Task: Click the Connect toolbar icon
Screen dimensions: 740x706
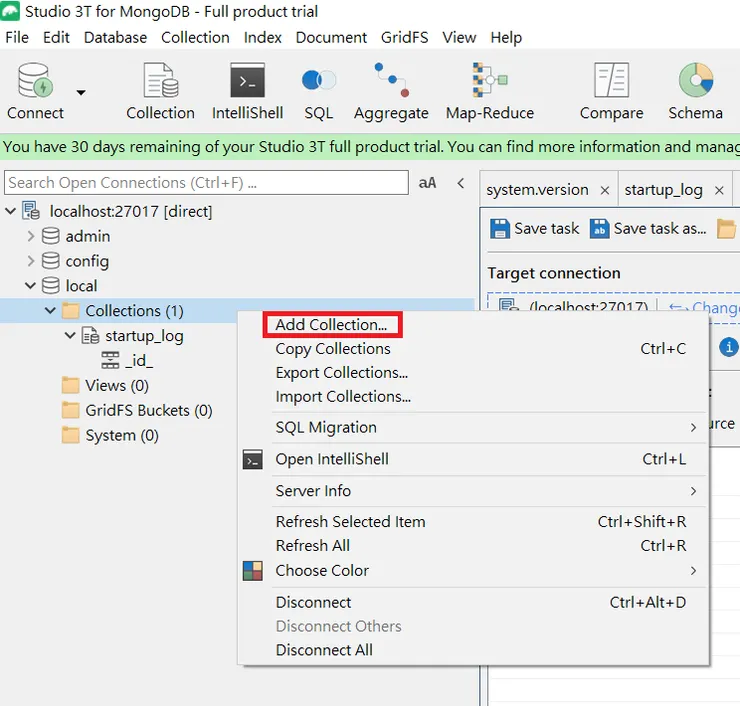Action: [x=35, y=80]
